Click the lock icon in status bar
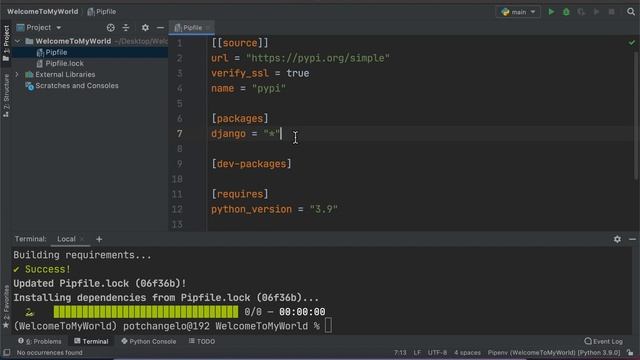 pos(630,352)
